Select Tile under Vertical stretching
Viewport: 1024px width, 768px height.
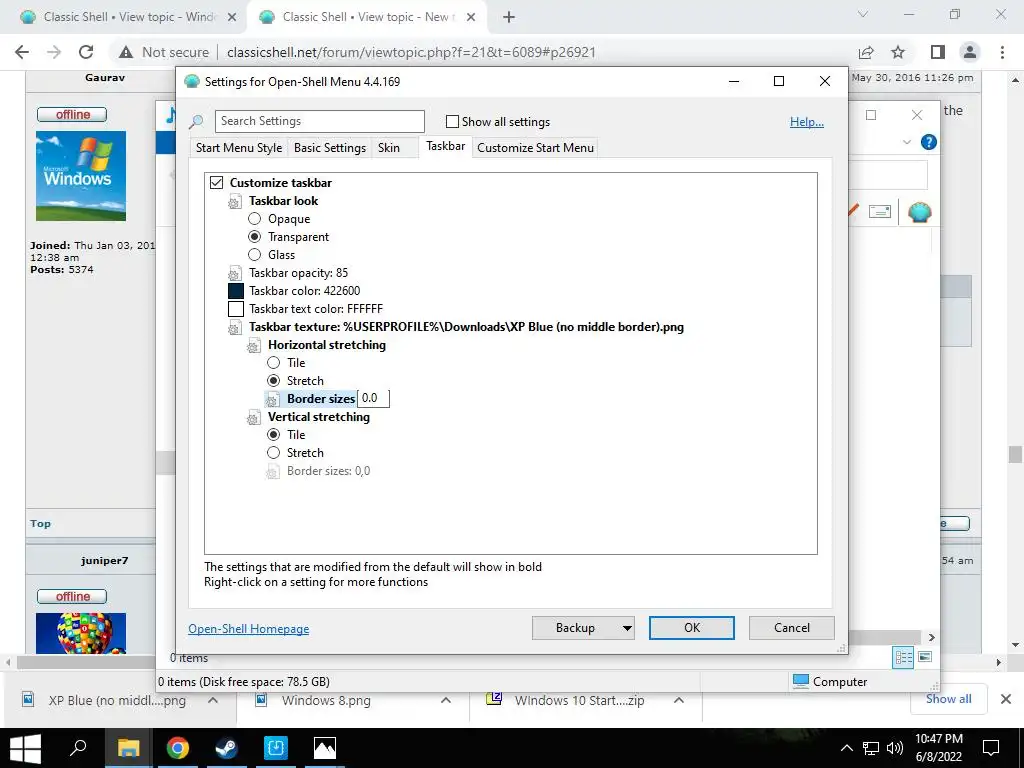coord(274,434)
